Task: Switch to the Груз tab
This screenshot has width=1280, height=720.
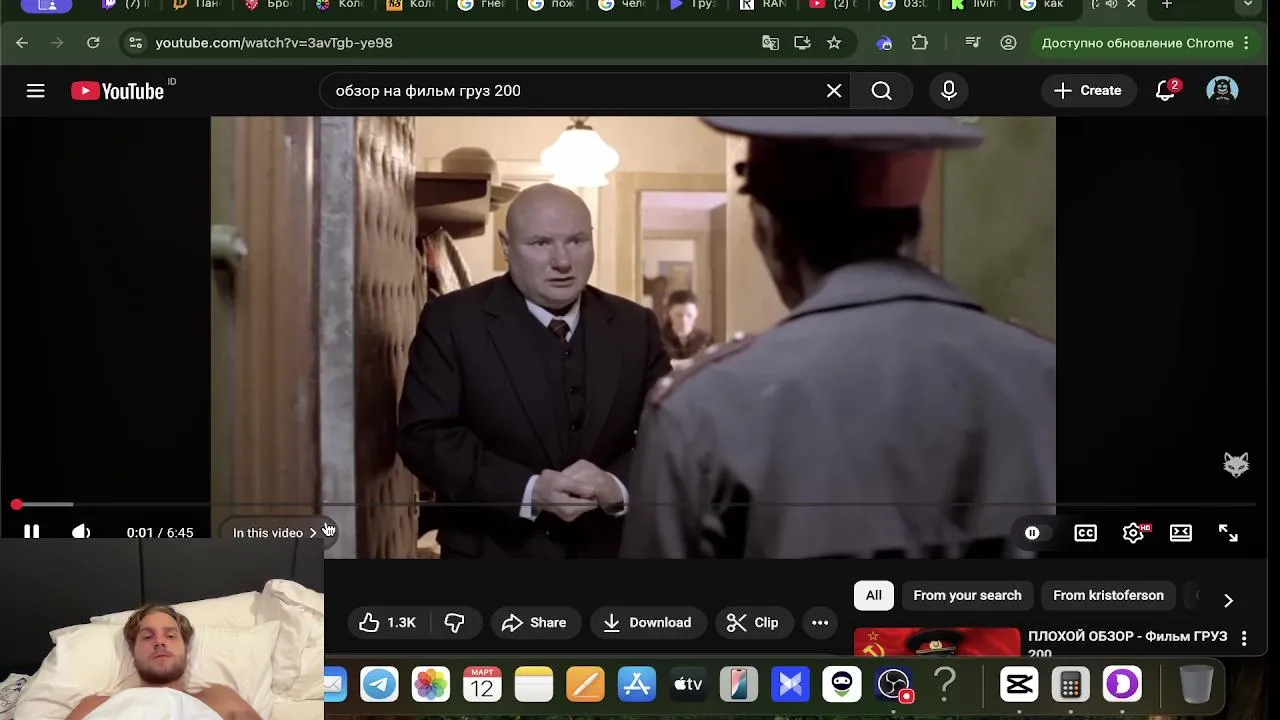Action: tap(694, 5)
